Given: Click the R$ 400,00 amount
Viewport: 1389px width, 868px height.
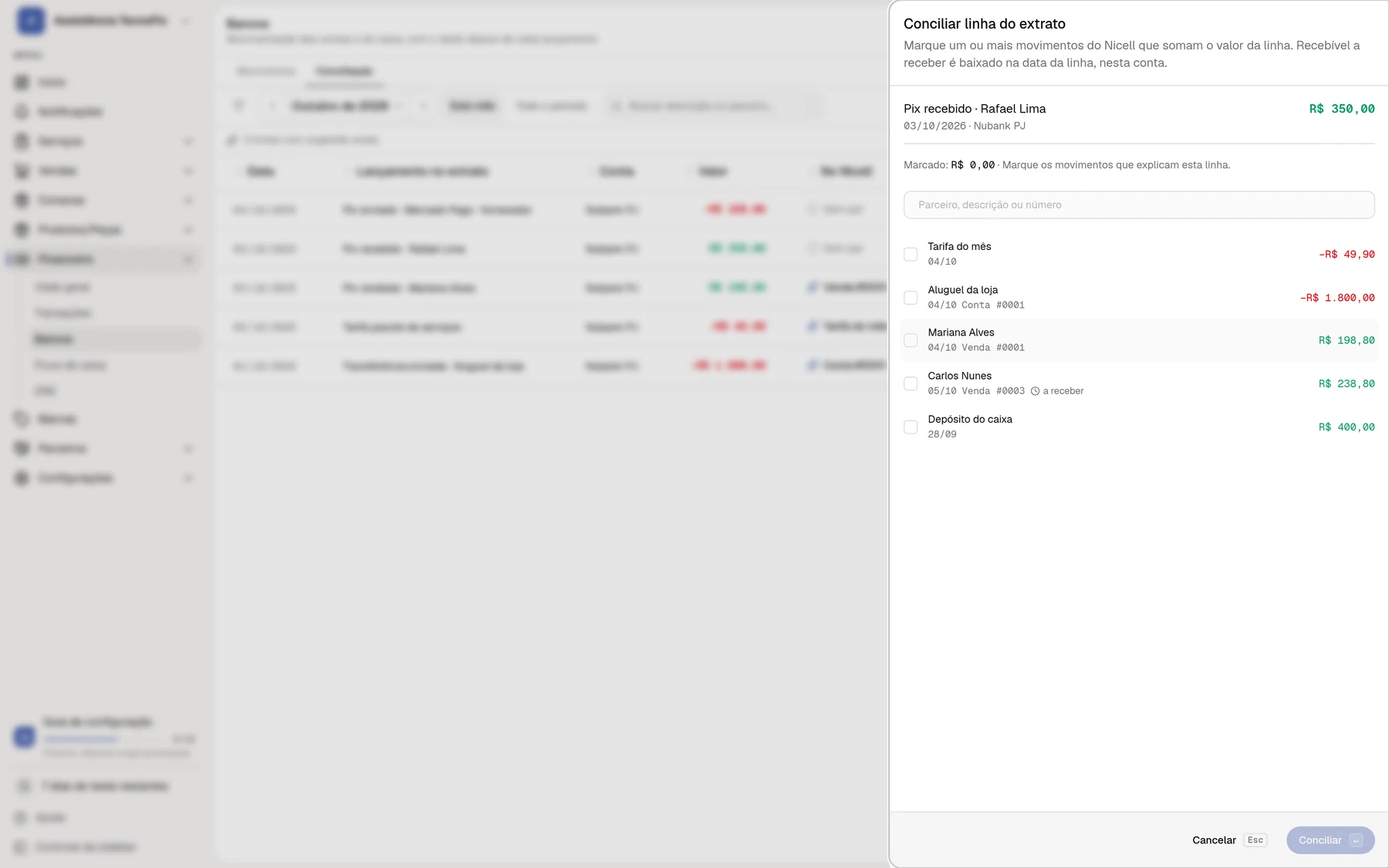Looking at the screenshot, I should 1347,427.
